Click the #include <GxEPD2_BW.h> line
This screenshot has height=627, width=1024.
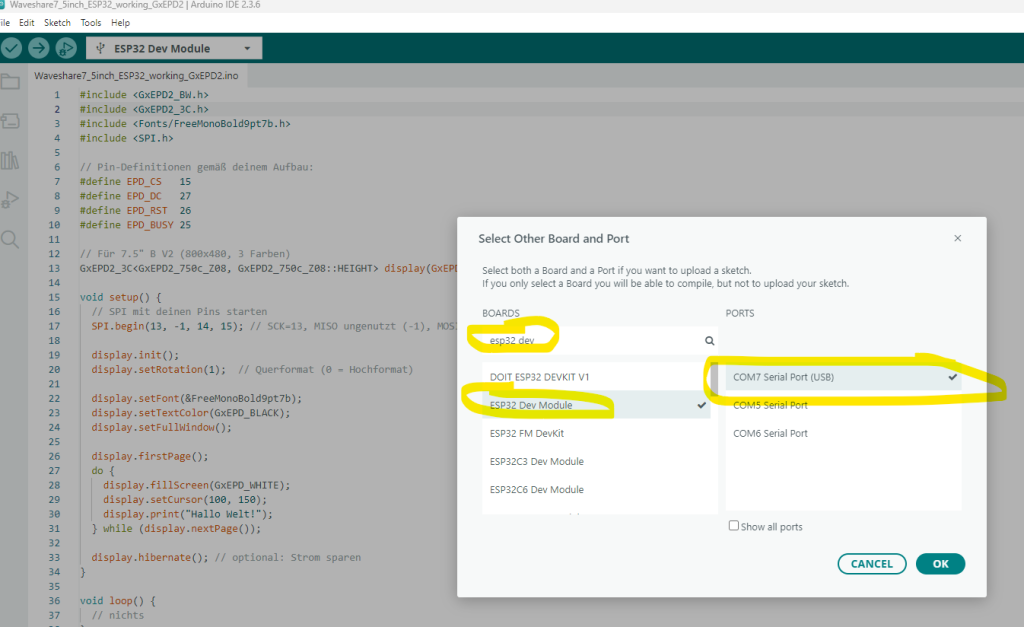(144, 95)
